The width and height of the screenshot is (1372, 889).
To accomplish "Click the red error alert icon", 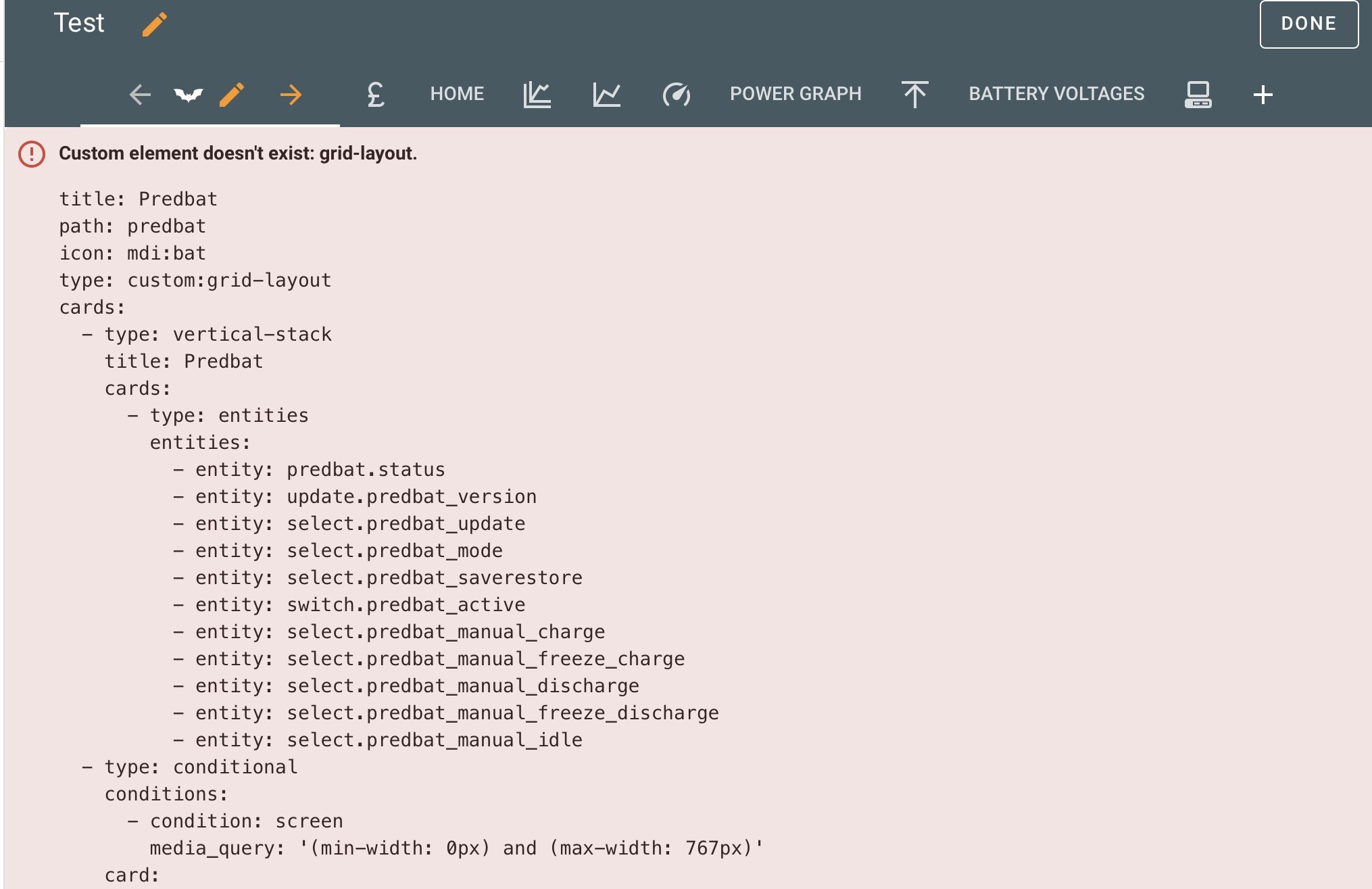I will pyautogui.click(x=32, y=154).
